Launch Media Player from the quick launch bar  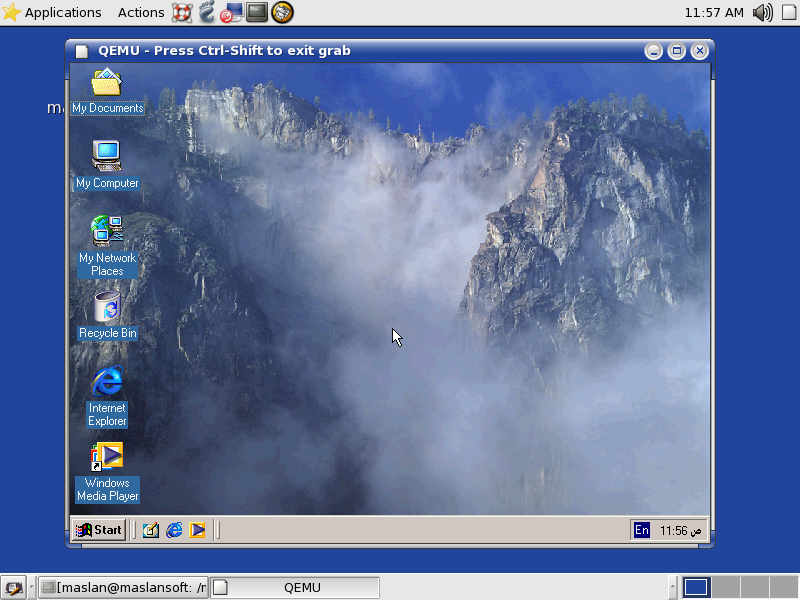pyautogui.click(x=196, y=530)
